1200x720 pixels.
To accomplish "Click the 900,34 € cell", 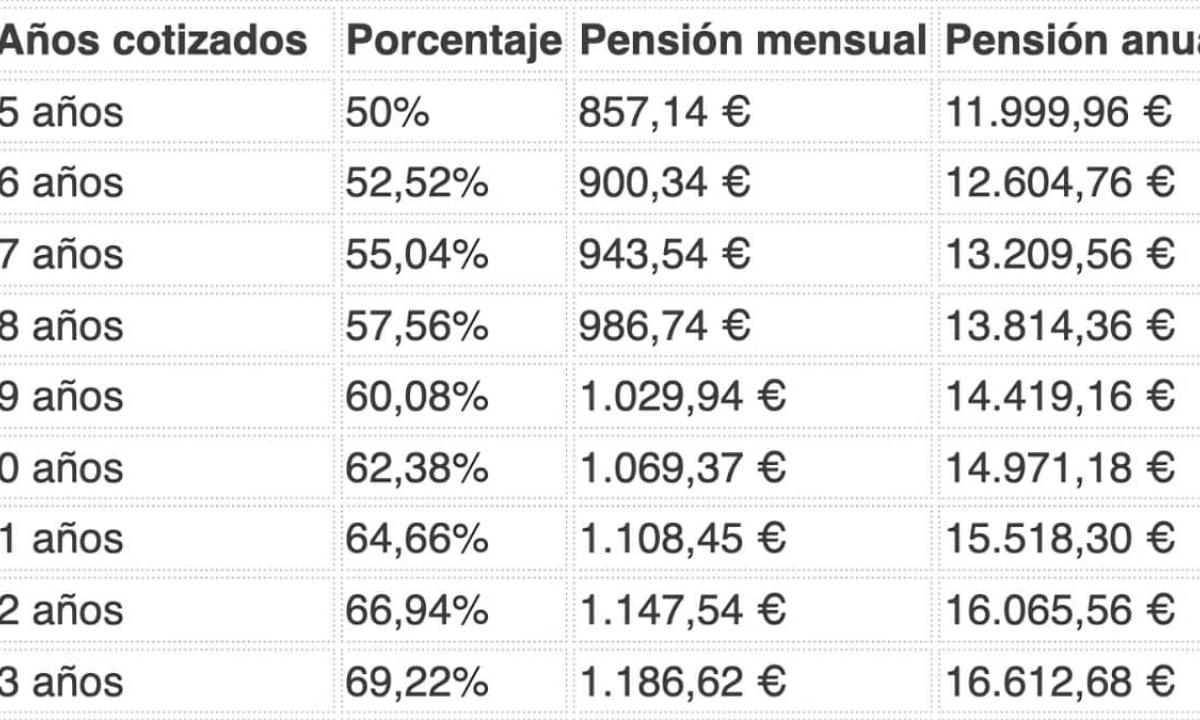I will 664,183.
